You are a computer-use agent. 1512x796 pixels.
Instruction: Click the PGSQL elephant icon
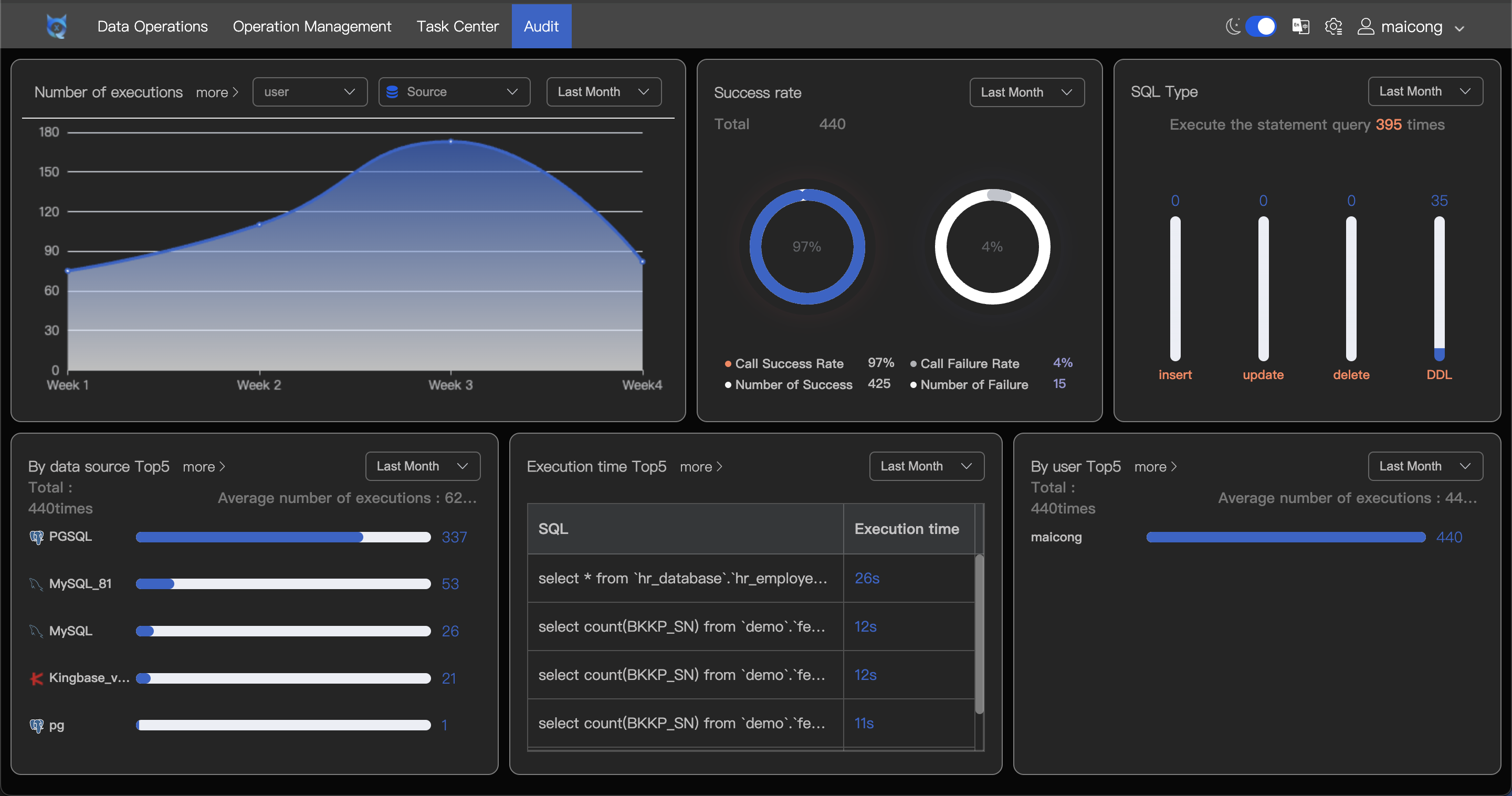pyautogui.click(x=36, y=537)
